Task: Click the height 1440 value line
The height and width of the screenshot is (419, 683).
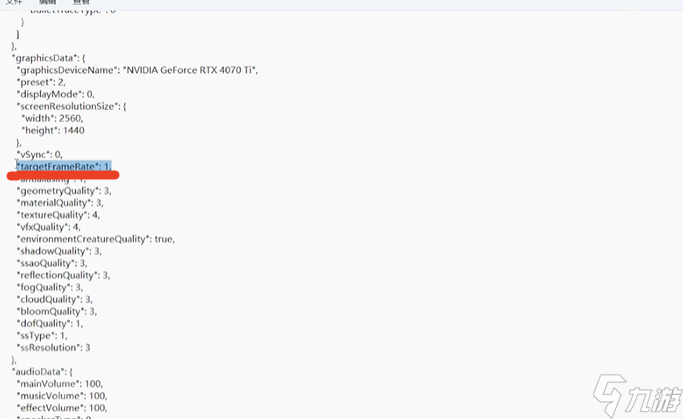Action: [53, 131]
